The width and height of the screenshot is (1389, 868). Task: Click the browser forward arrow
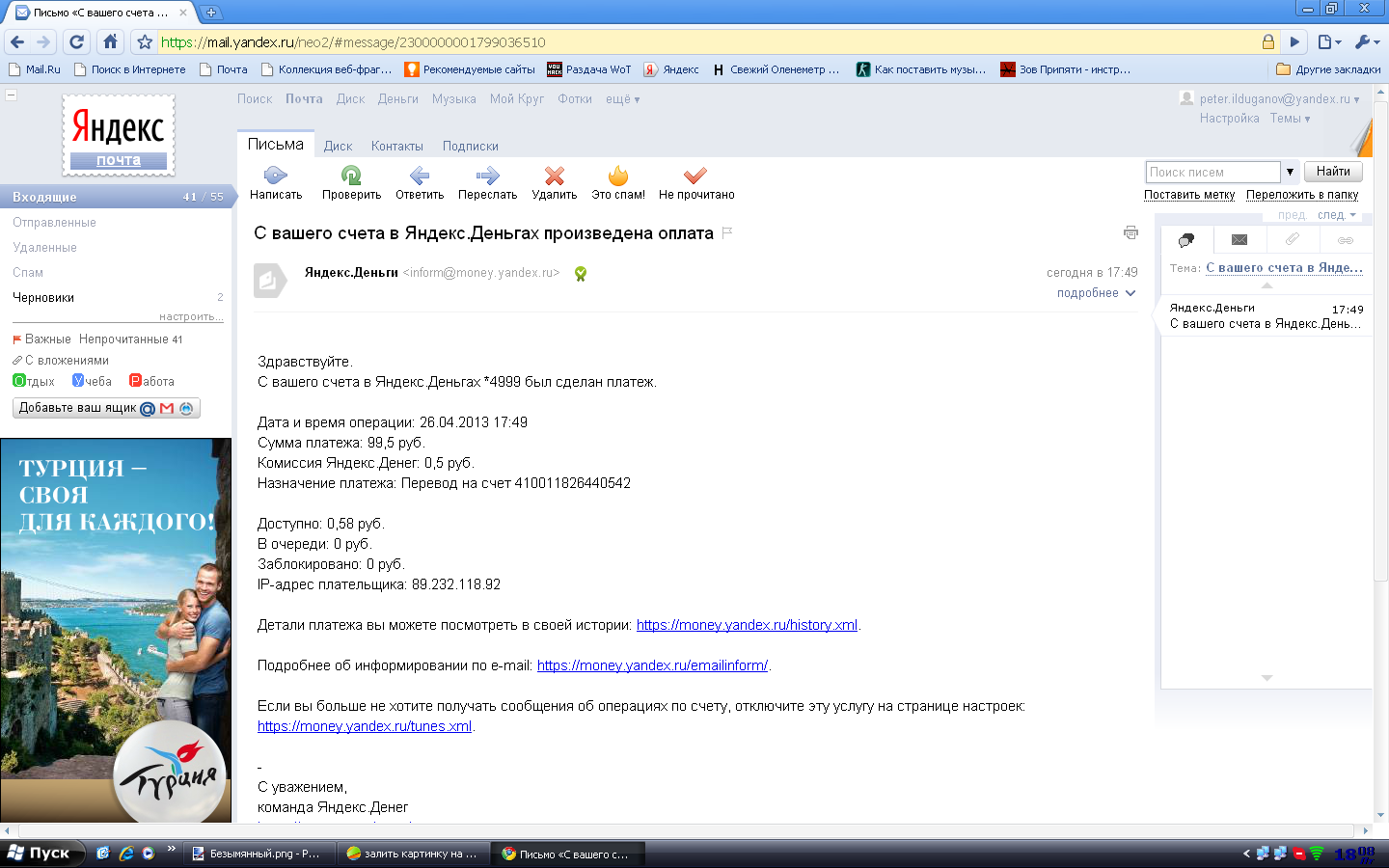point(43,41)
